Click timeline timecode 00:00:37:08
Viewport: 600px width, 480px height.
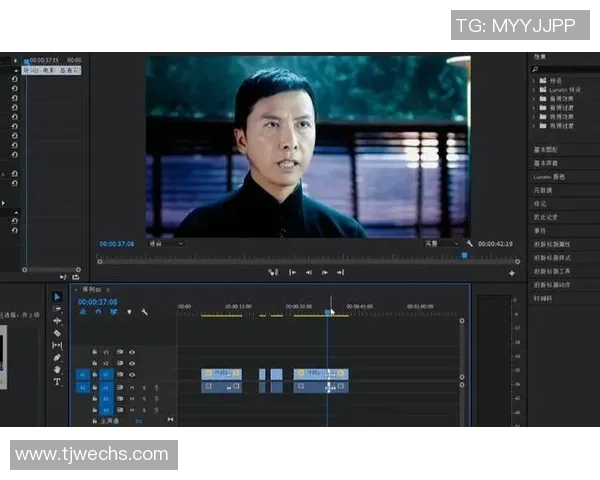tap(98, 302)
